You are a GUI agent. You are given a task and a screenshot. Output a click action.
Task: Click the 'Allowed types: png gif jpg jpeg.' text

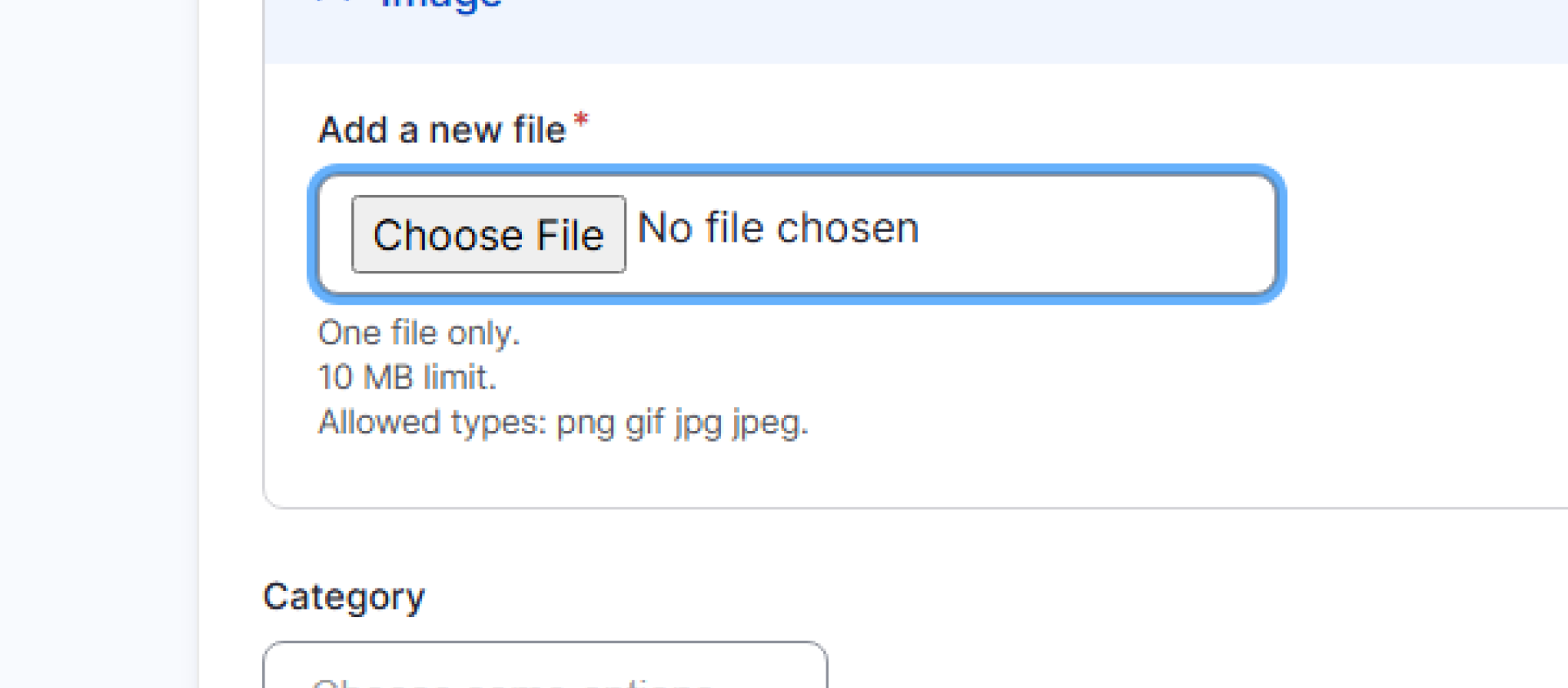[563, 423]
